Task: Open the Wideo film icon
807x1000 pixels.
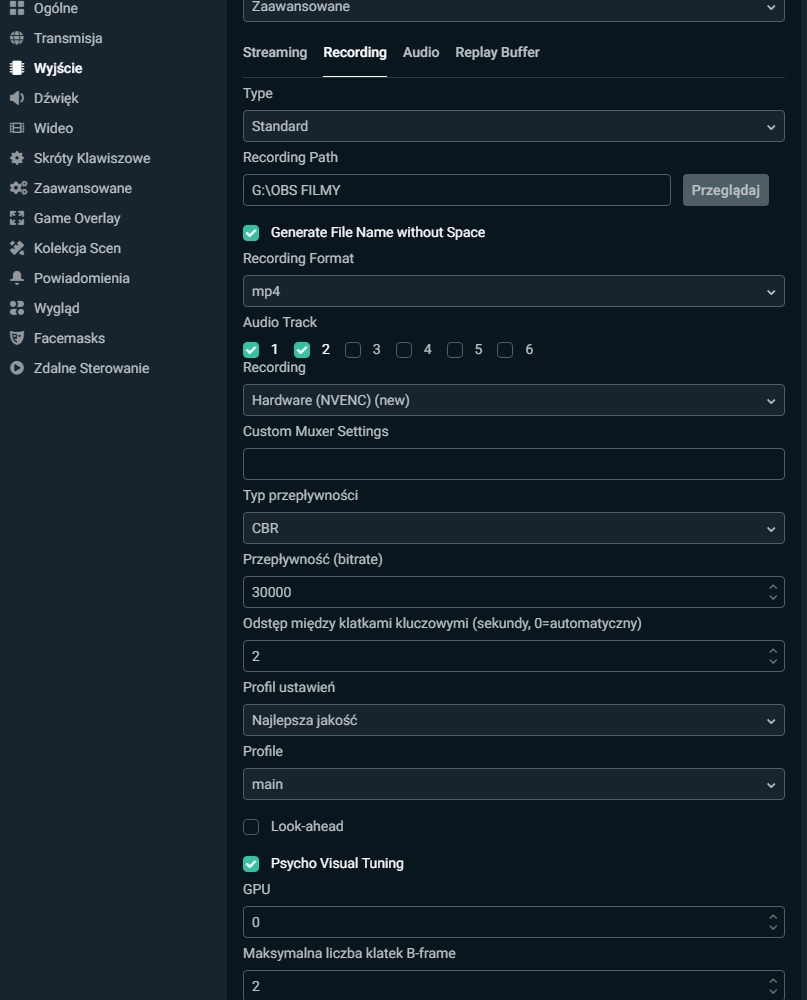Action: 17,128
